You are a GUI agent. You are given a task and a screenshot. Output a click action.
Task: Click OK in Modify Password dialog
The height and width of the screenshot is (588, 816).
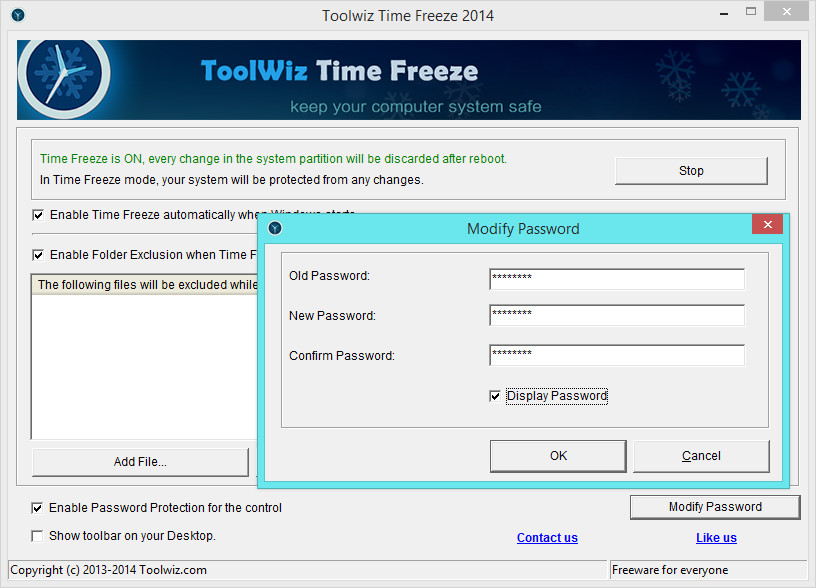point(558,456)
